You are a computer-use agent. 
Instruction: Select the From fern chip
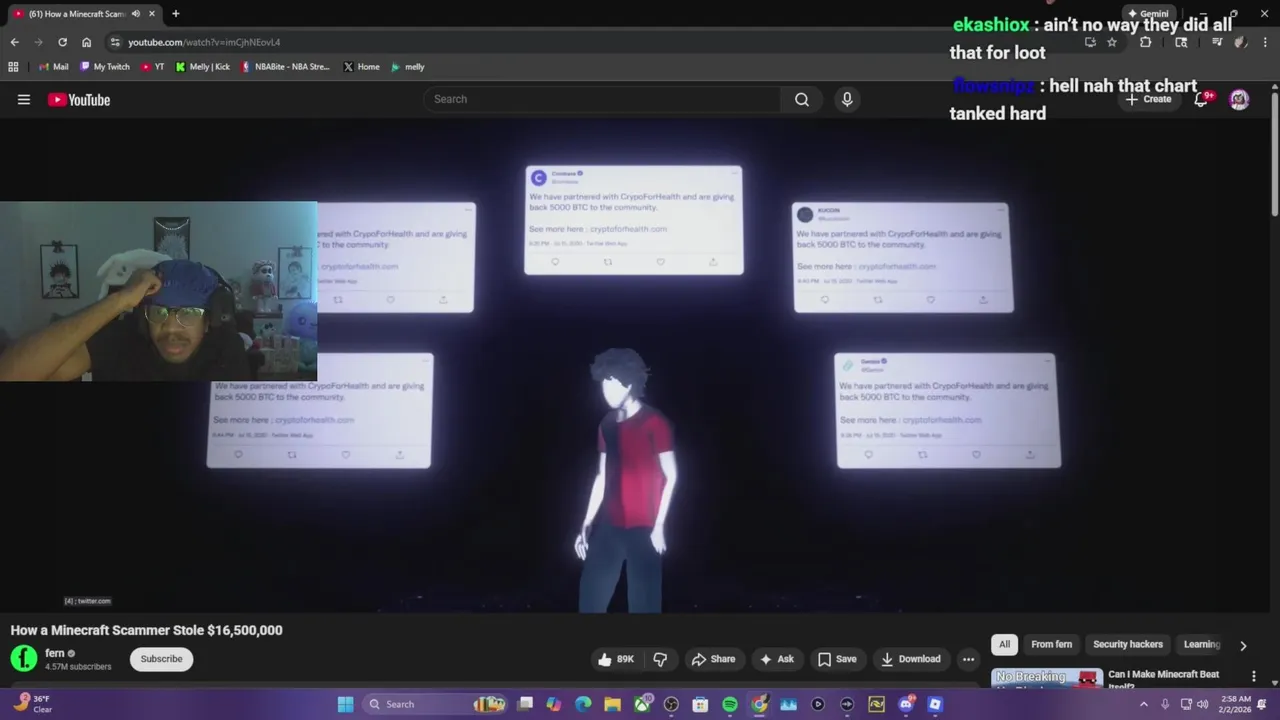(x=1051, y=645)
